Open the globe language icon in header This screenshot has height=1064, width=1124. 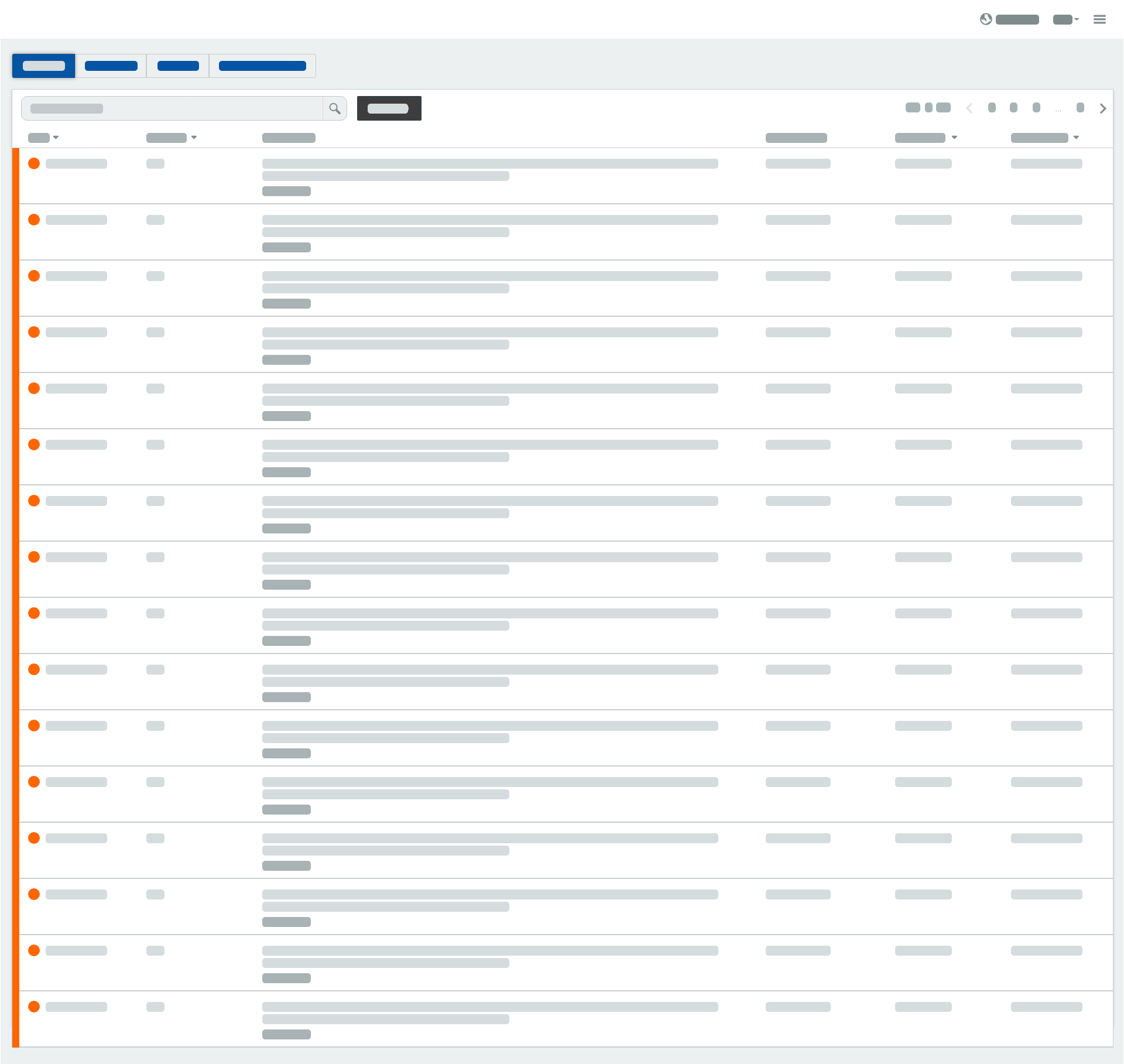986,19
